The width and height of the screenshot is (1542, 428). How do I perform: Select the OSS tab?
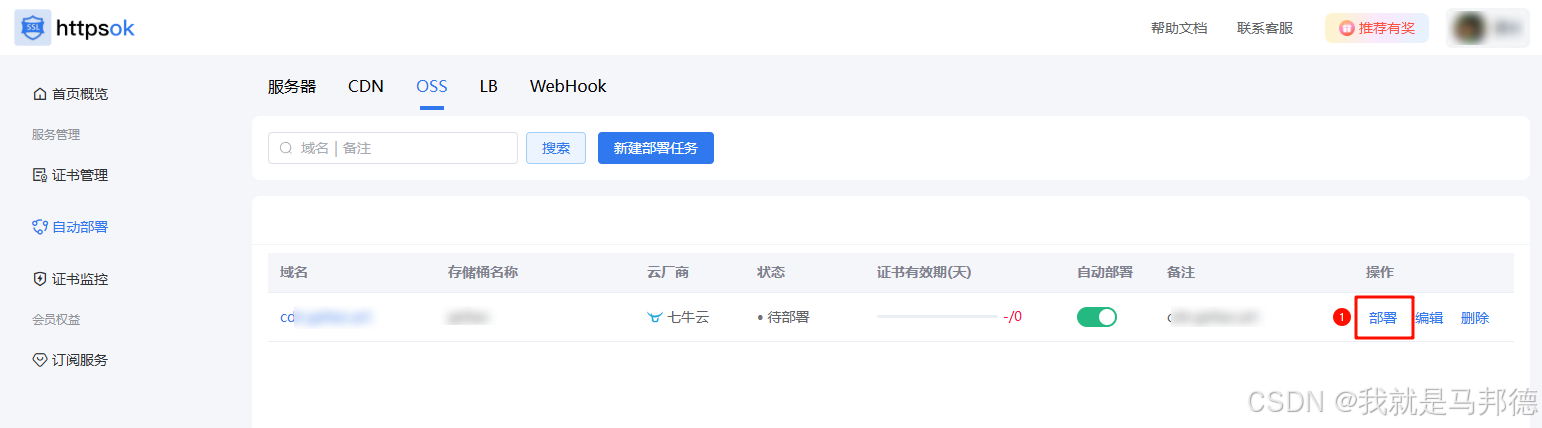click(432, 86)
